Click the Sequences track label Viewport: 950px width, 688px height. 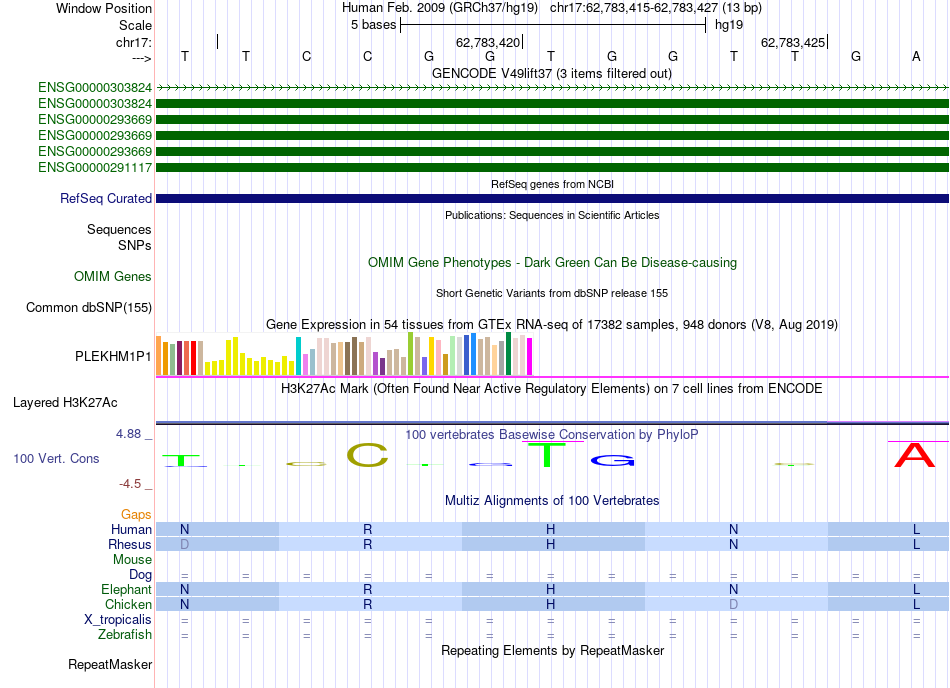click(x=119, y=230)
